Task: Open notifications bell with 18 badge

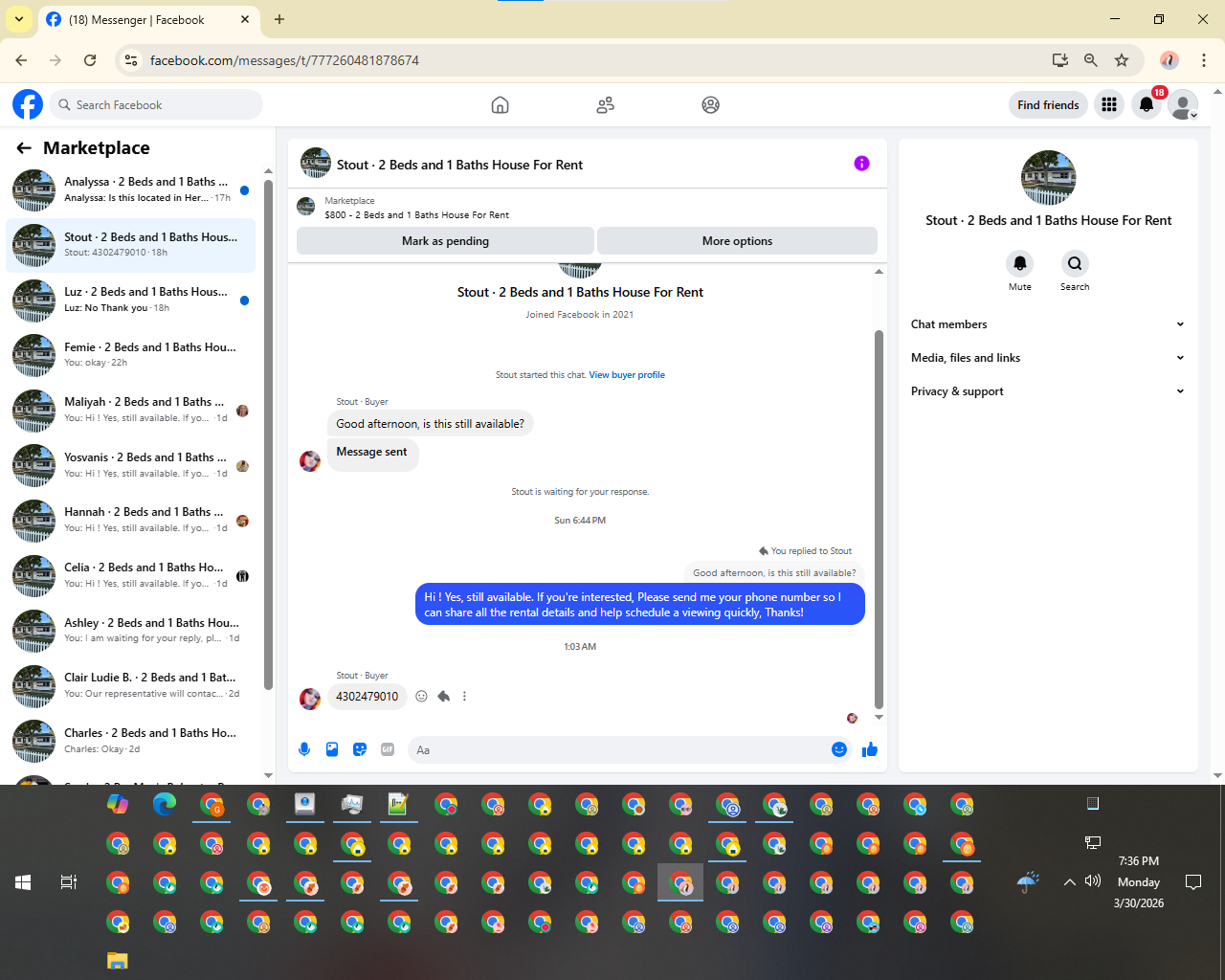Action: [1147, 104]
